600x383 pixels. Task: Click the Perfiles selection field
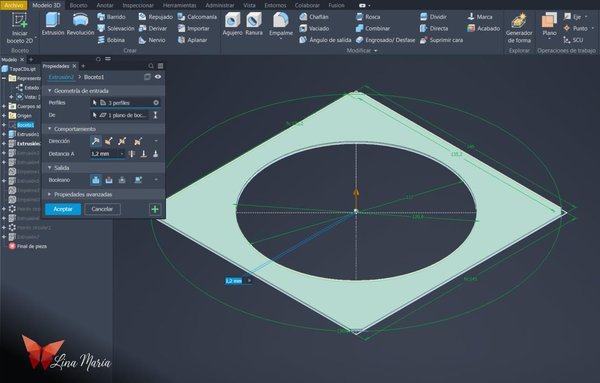(x=125, y=103)
